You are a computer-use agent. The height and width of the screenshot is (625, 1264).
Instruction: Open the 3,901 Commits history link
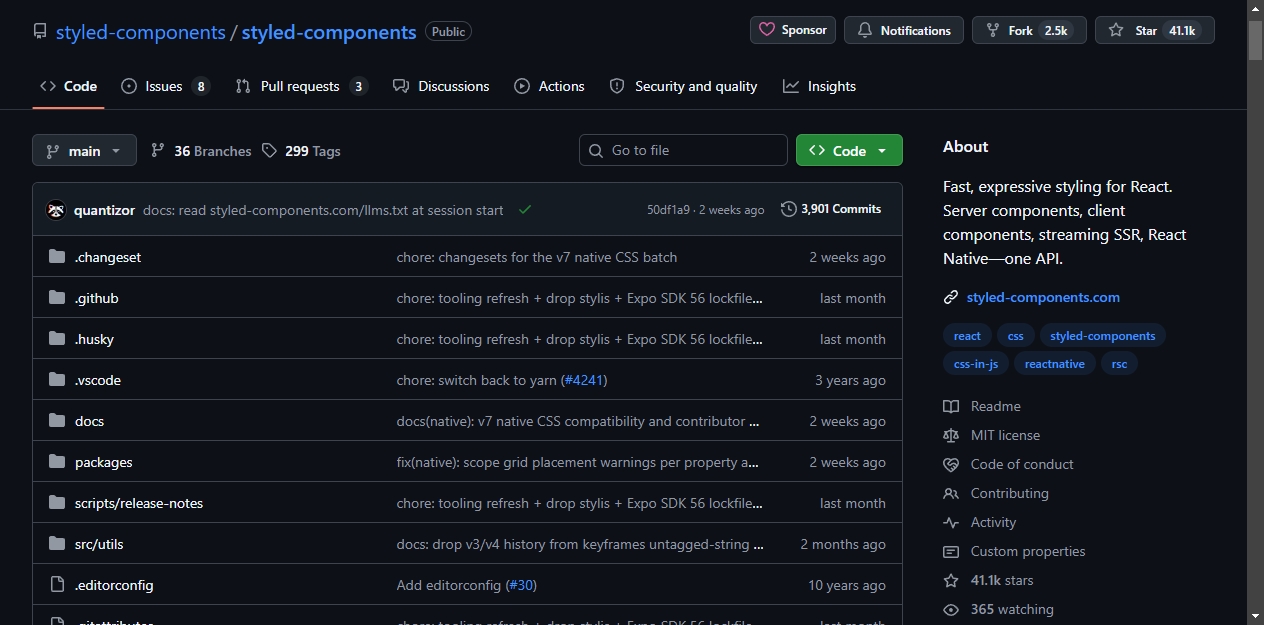click(x=831, y=209)
